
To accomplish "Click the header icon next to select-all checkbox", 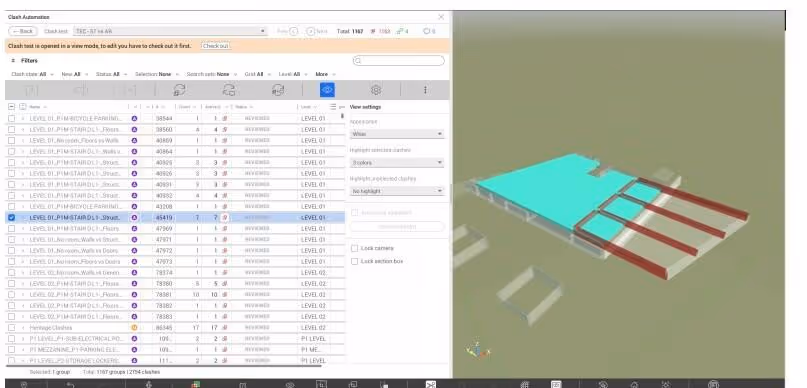I will point(23,107).
